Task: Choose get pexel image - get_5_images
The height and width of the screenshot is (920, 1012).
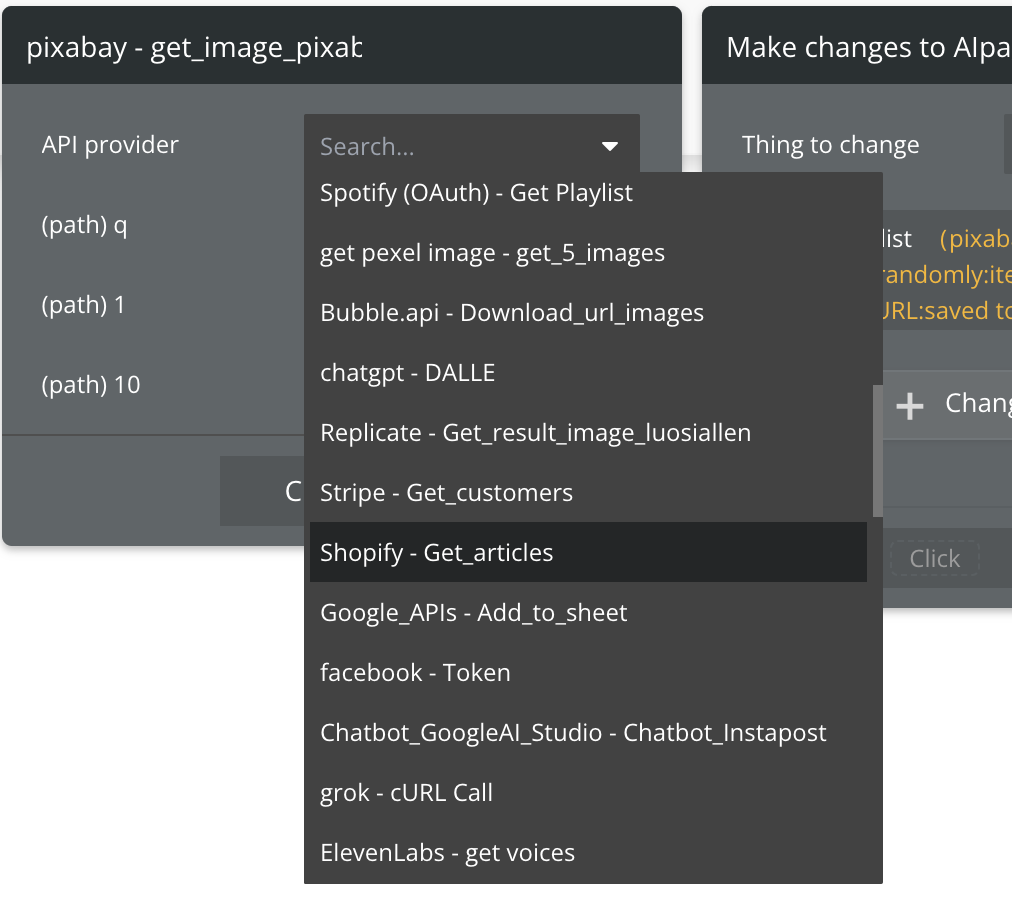Action: [492, 253]
